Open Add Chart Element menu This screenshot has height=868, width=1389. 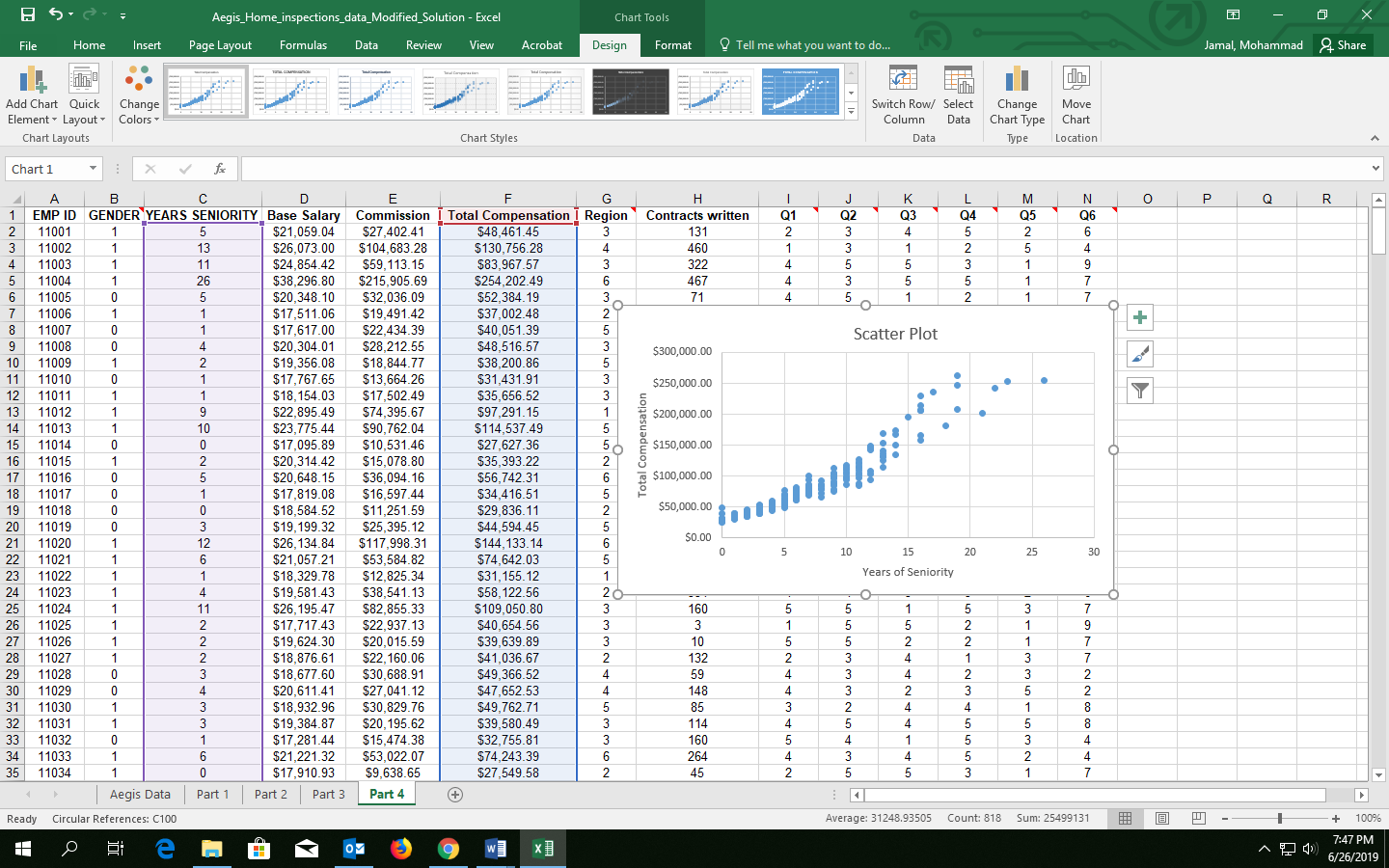tap(32, 95)
